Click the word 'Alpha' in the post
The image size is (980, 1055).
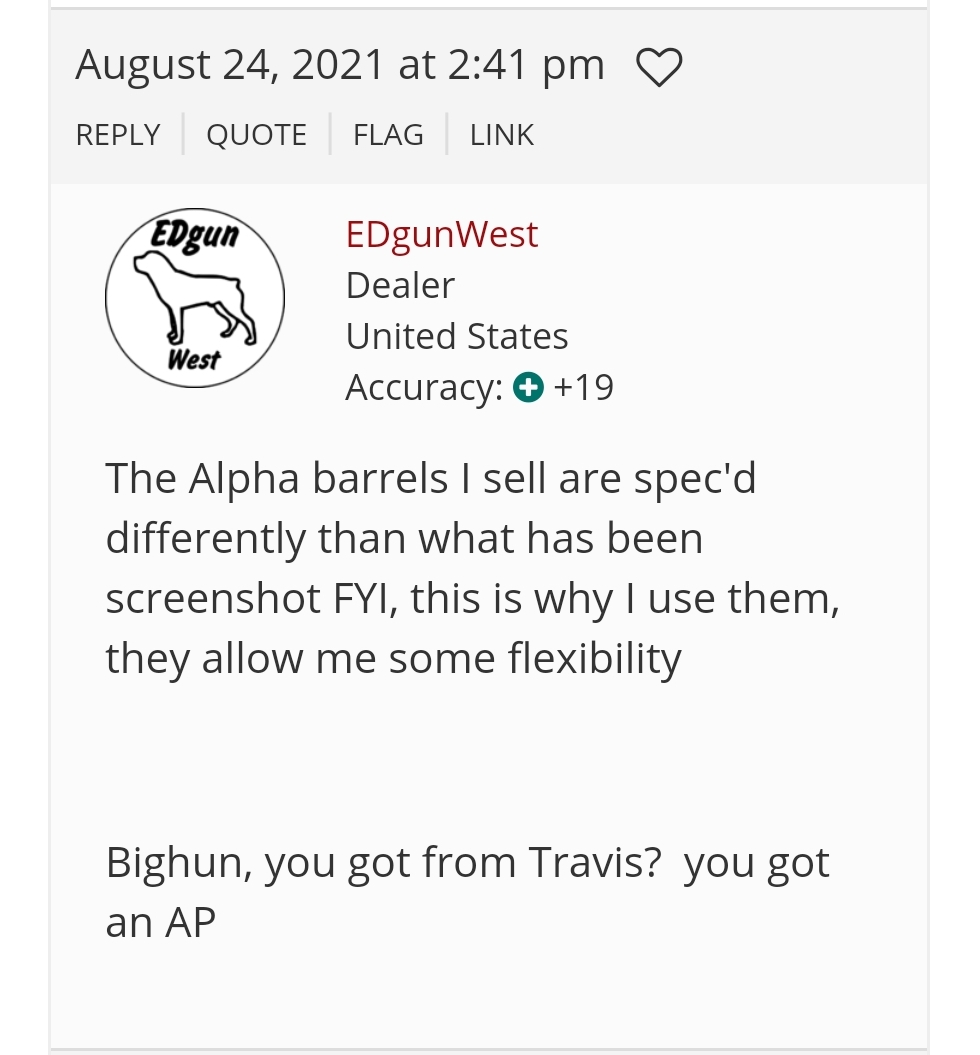[243, 480]
